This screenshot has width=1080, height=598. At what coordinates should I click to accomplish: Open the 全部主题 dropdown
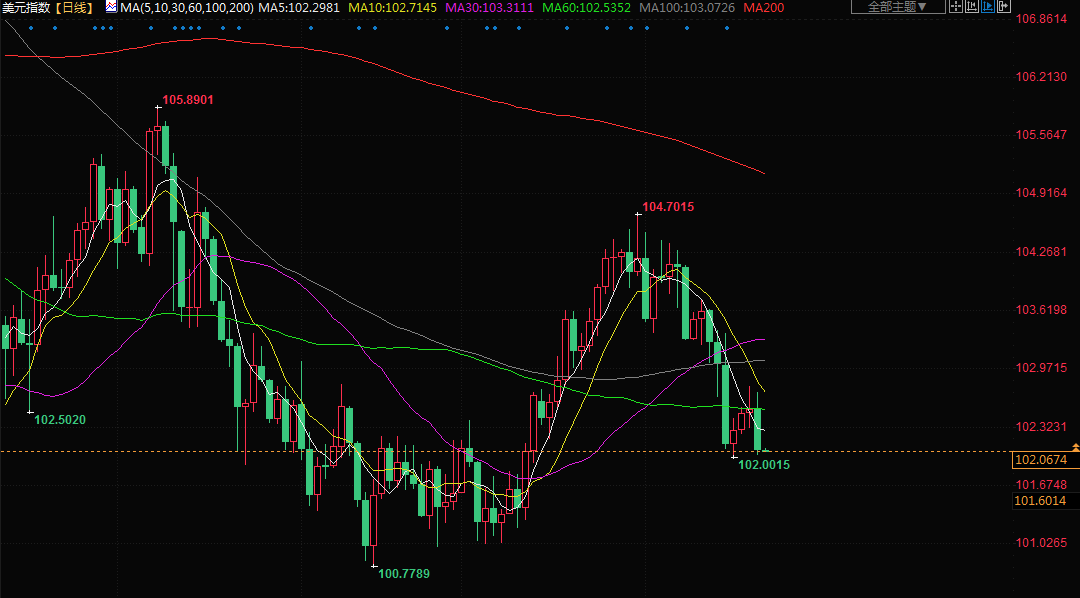point(897,7)
